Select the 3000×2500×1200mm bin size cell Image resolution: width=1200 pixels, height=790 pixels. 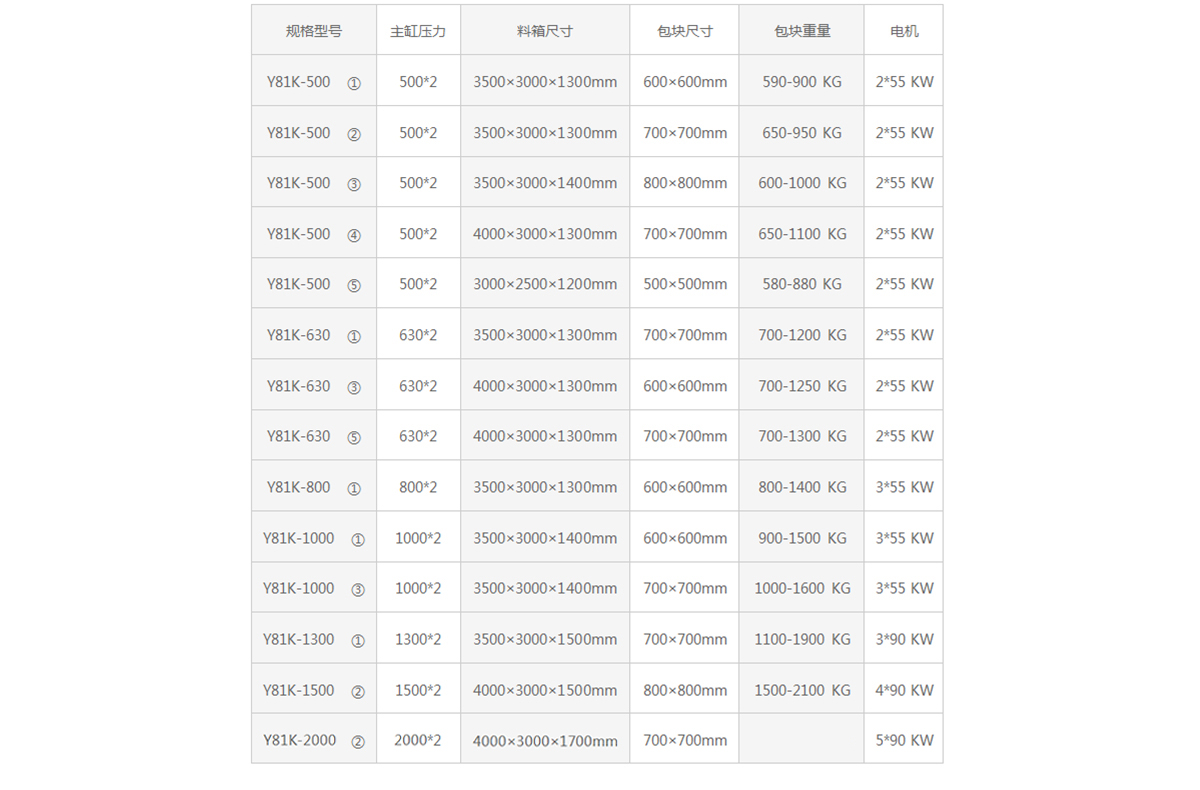[x=545, y=284]
